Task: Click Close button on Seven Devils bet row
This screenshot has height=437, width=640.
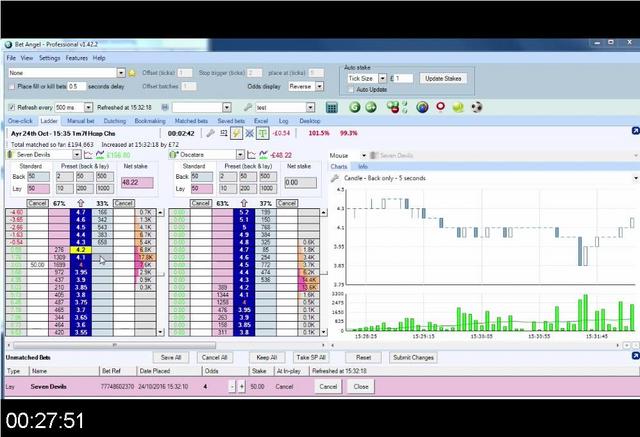Action: pos(361,387)
